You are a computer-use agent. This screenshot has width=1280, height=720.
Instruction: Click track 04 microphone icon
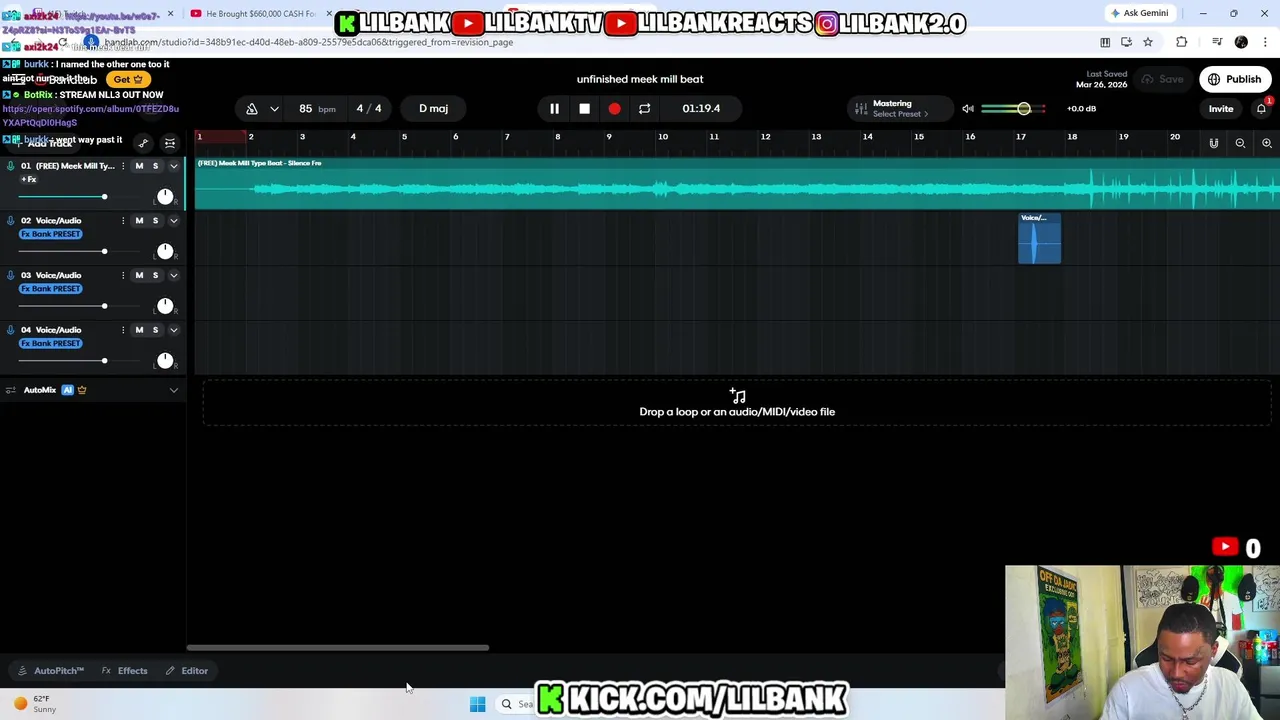coord(11,330)
